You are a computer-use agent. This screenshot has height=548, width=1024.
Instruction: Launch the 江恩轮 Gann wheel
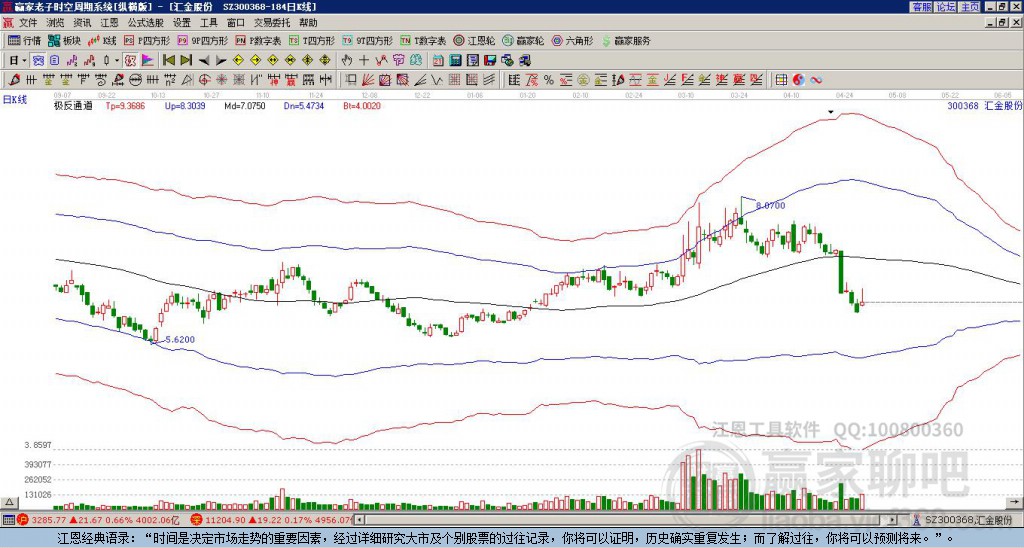coord(474,40)
